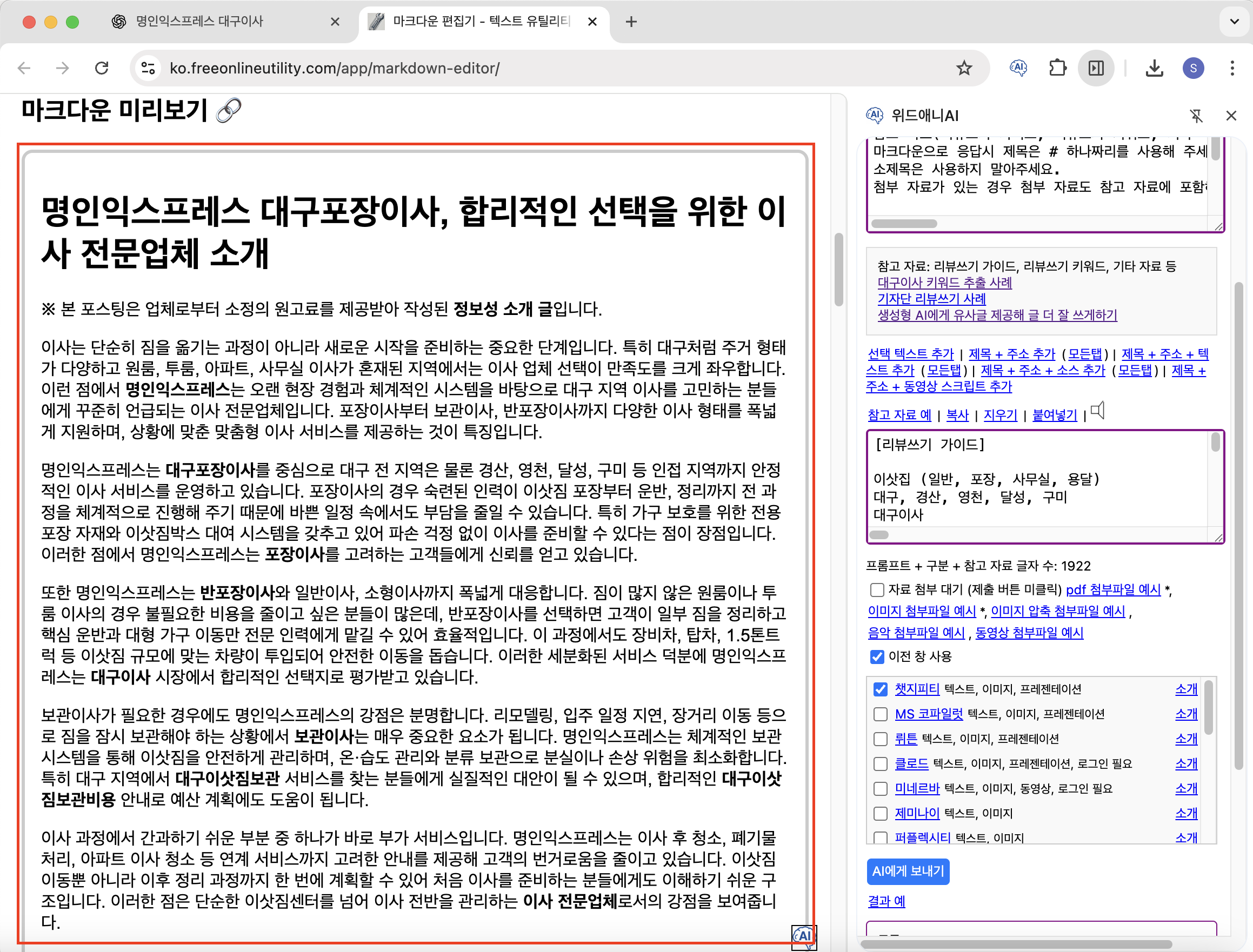Uncheck the 챗지피티 checkbox
The width and height of the screenshot is (1253, 952).
point(880,689)
